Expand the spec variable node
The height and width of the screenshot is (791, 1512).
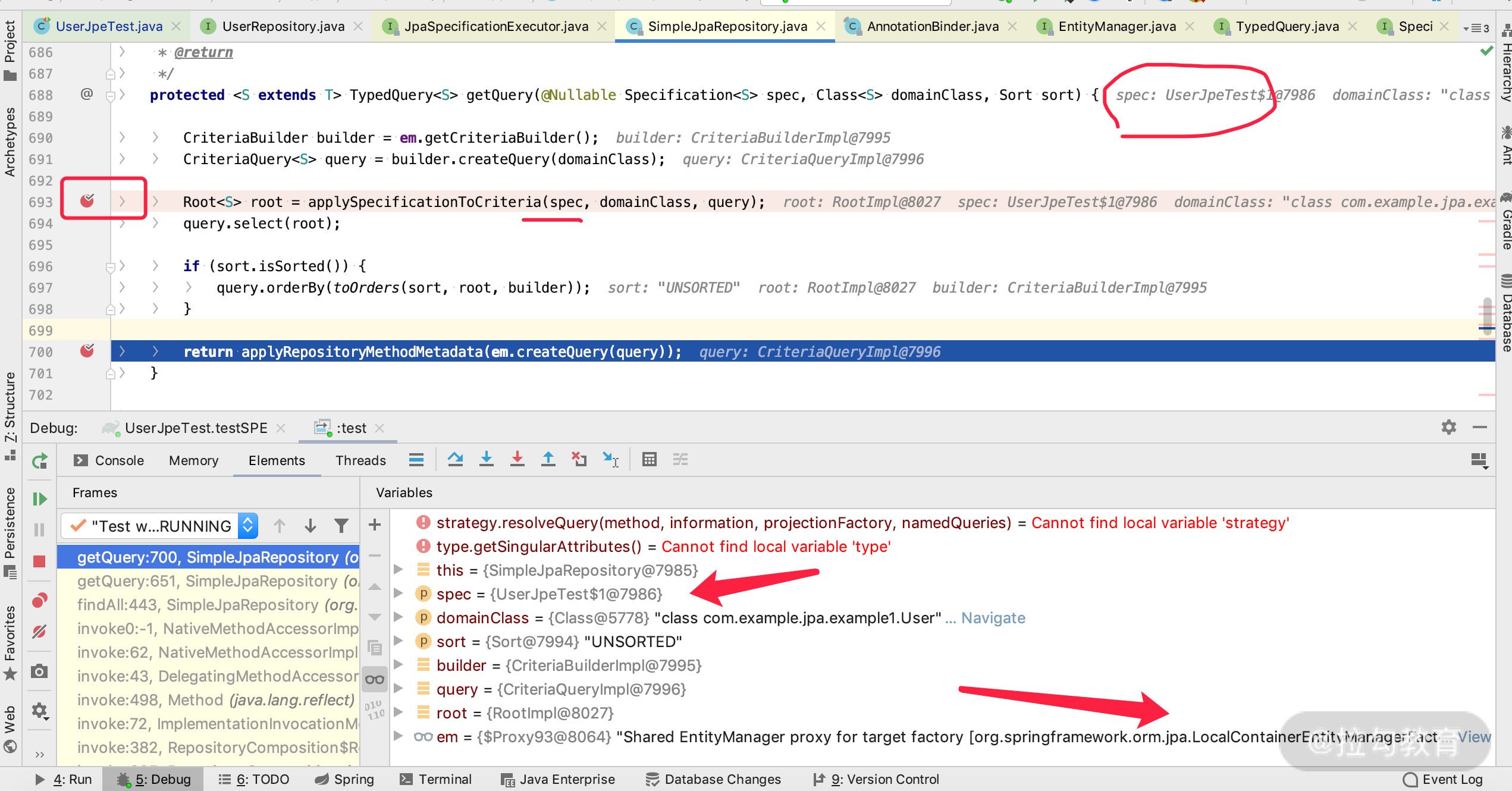click(399, 594)
